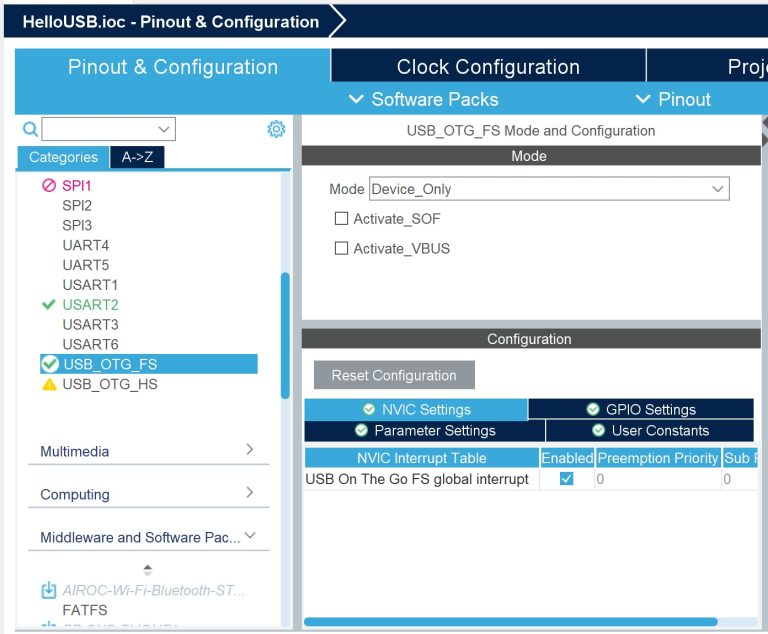The image size is (768, 634).
Task: Select USART1 in peripheral list
Action: coord(90,285)
